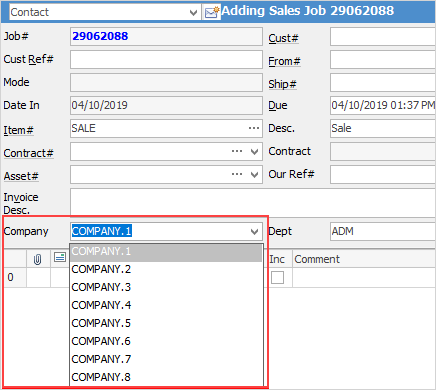The image size is (436, 390).
Task: Click the Item# underlined label
Action: click(18, 130)
